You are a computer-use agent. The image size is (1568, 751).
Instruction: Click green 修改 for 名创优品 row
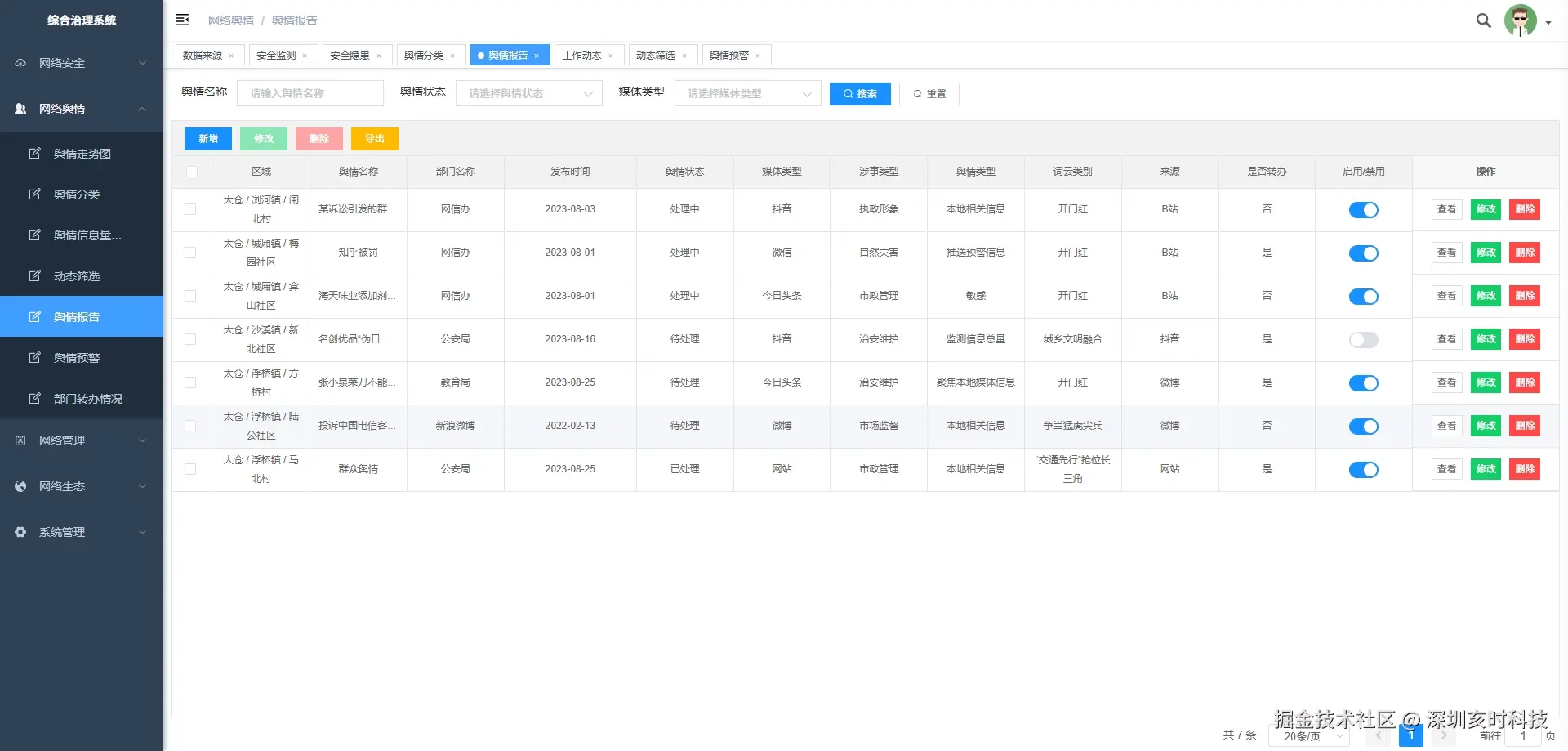click(1486, 339)
